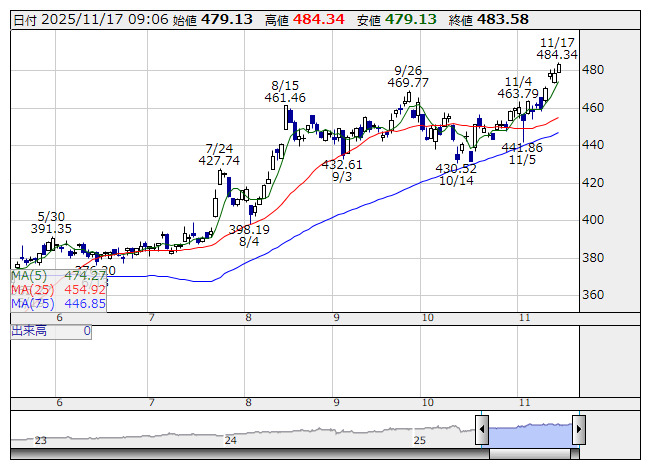The height and width of the screenshot is (470, 653).
Task: Click the 5/30 391.35 peak label
Action: (x=51, y=222)
